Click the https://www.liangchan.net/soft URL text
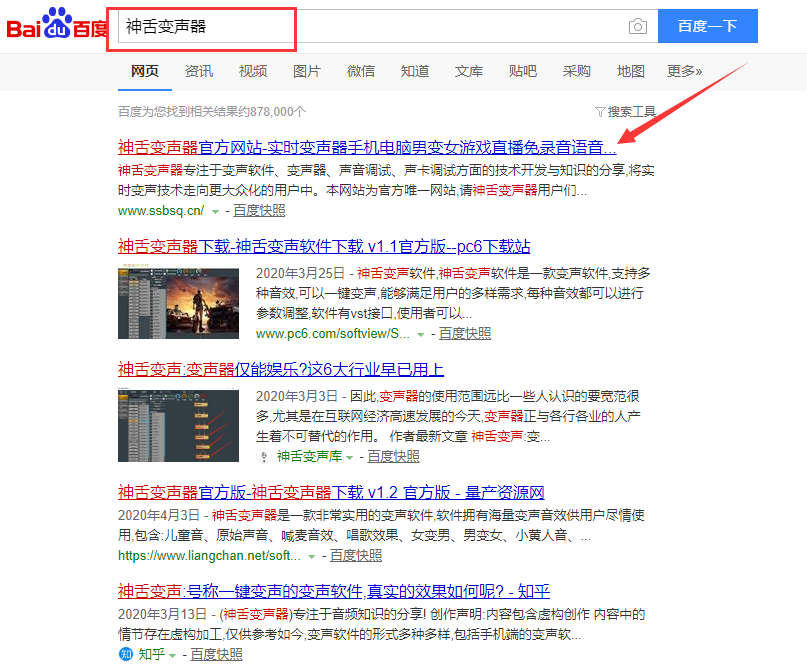 coord(209,556)
